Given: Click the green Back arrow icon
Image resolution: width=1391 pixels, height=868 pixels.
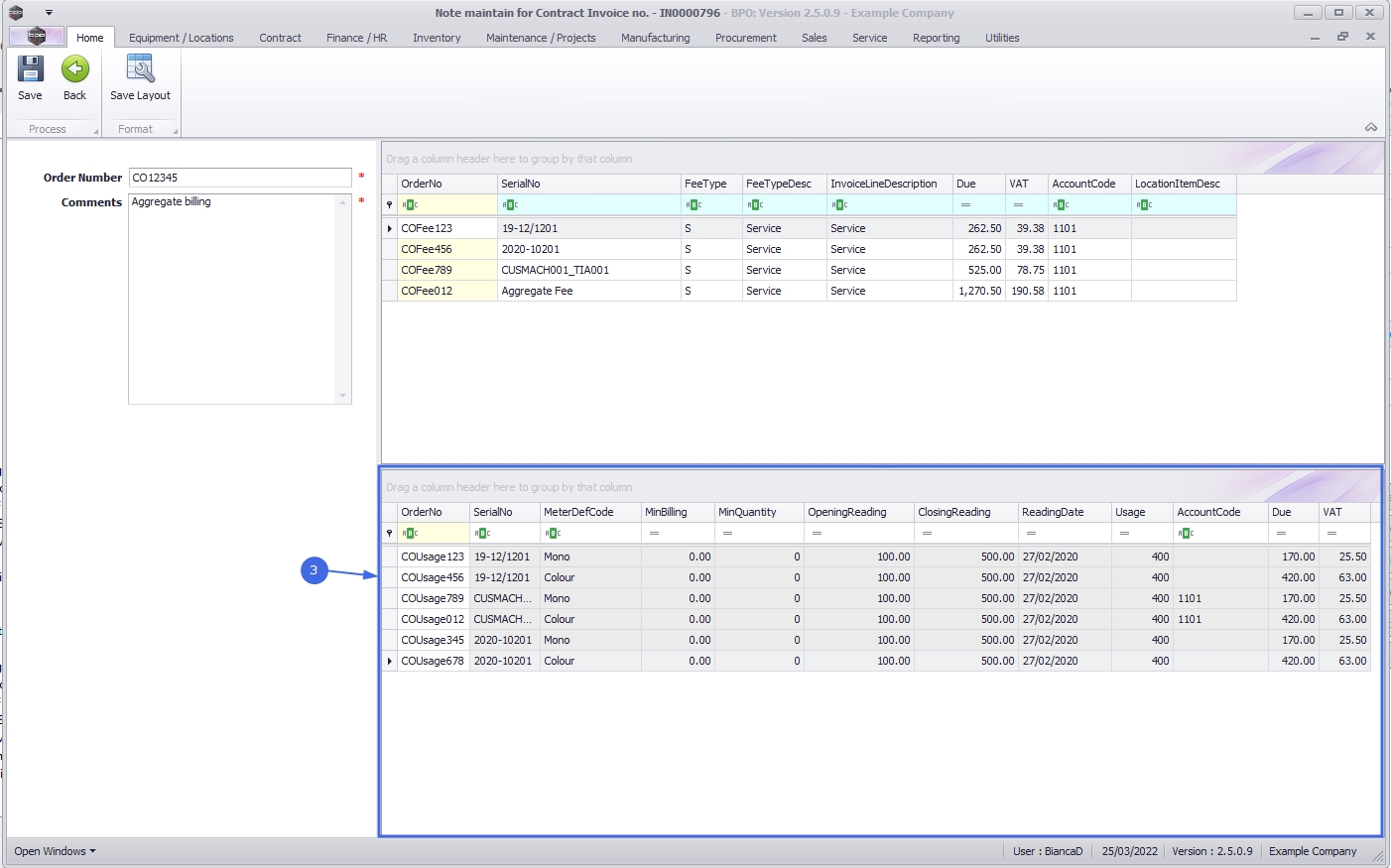Looking at the screenshot, I should [75, 70].
